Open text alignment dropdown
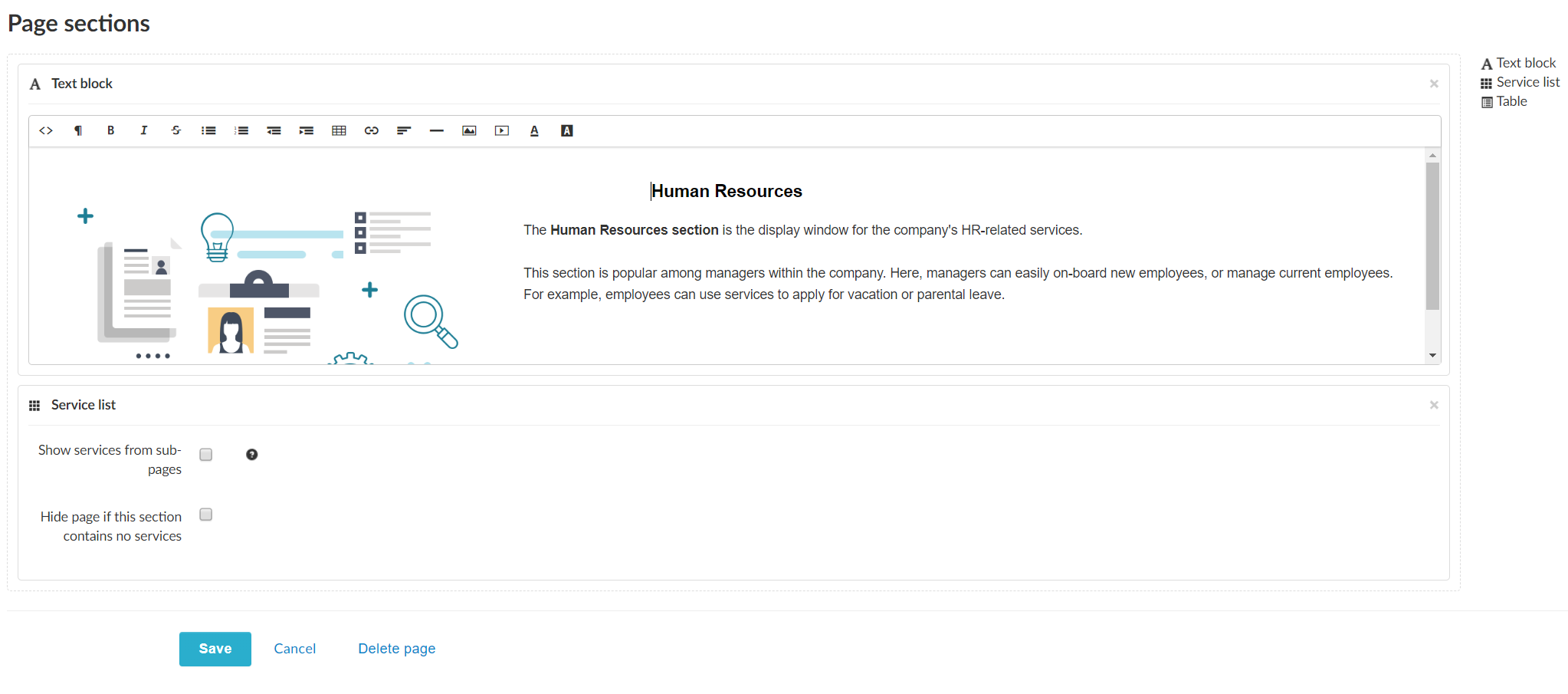1568x694 pixels. 404,130
